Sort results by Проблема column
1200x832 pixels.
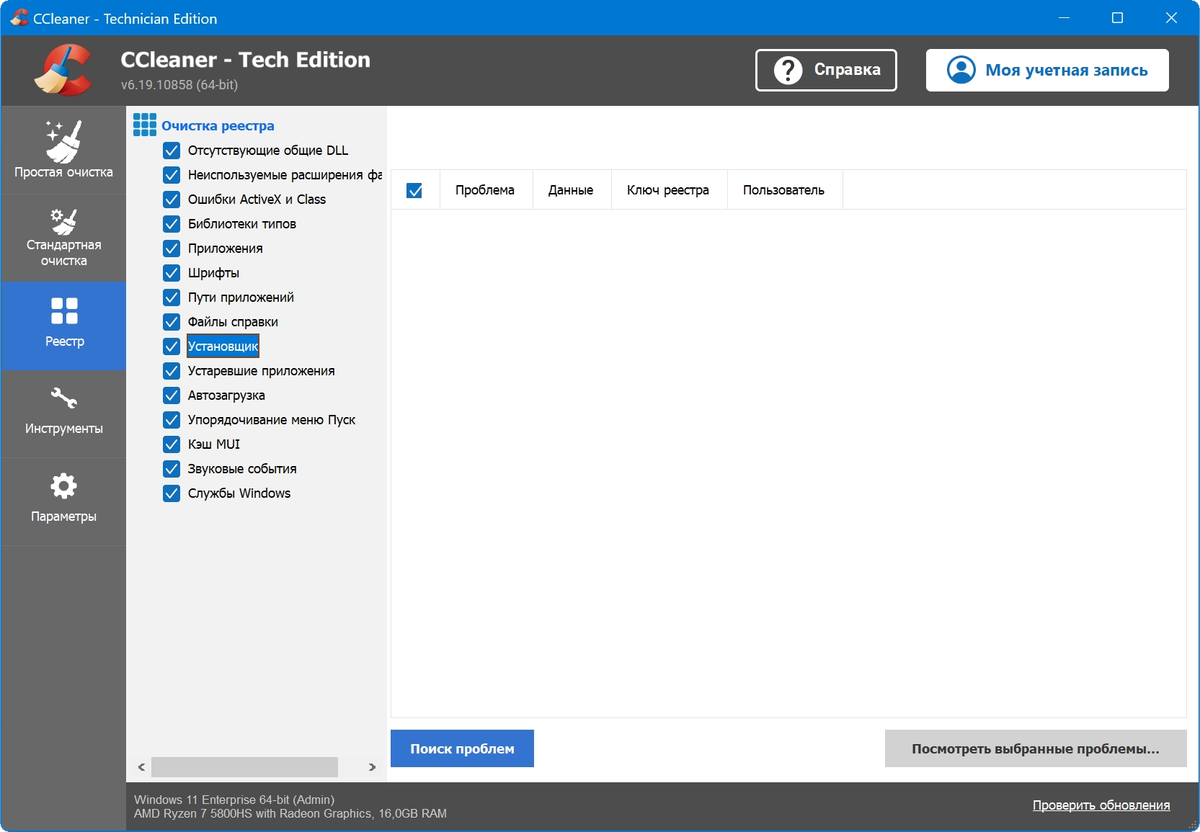(485, 190)
